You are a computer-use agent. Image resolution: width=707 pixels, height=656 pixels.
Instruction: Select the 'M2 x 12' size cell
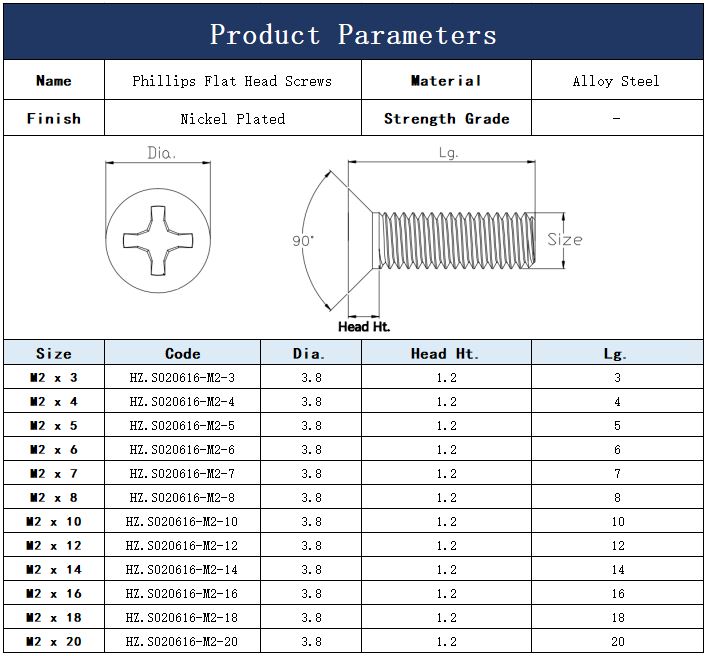click(x=54, y=546)
